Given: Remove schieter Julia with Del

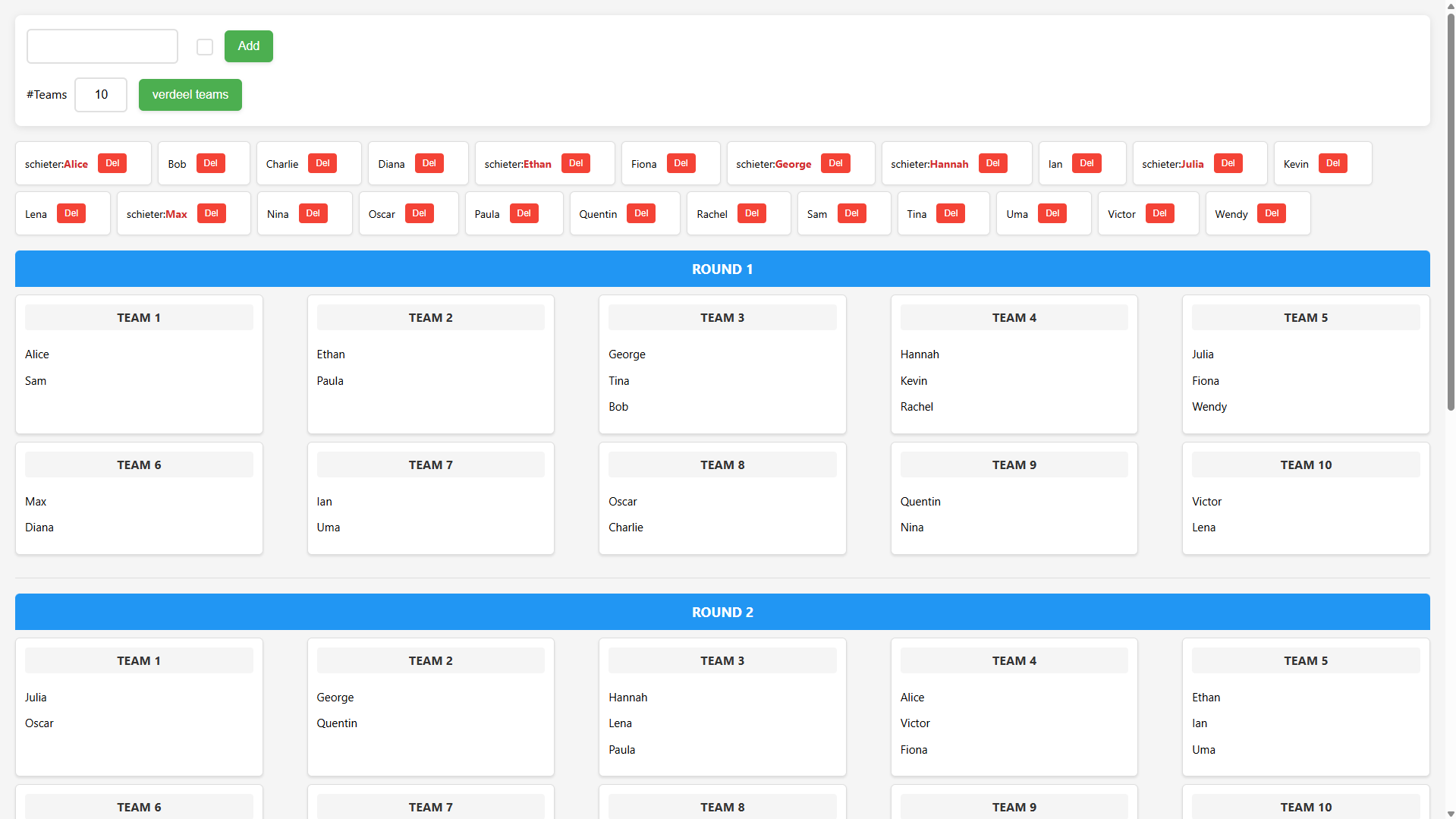Looking at the screenshot, I should pos(1228,163).
